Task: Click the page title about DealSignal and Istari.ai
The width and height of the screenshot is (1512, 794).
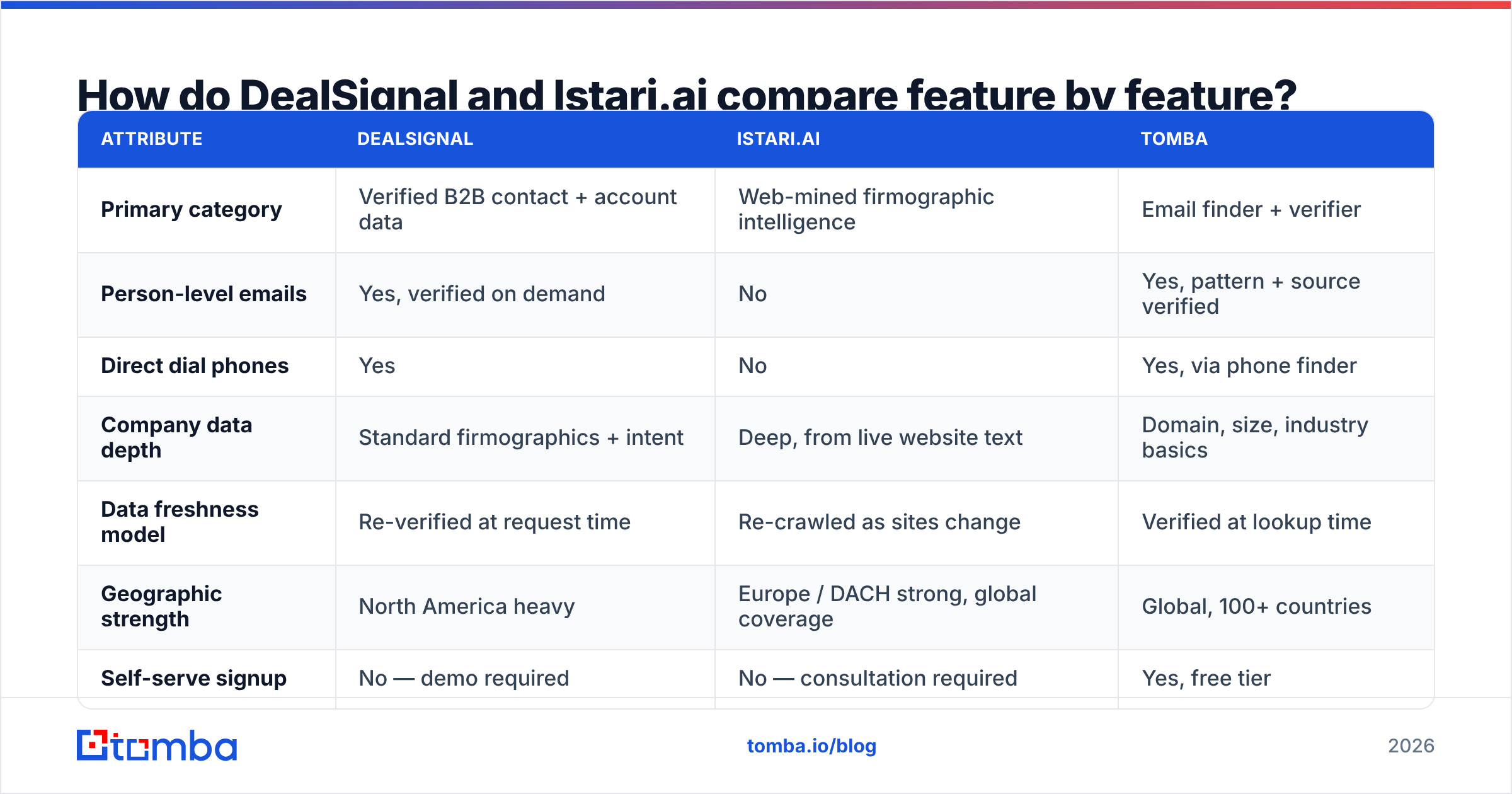Action: coord(687,94)
